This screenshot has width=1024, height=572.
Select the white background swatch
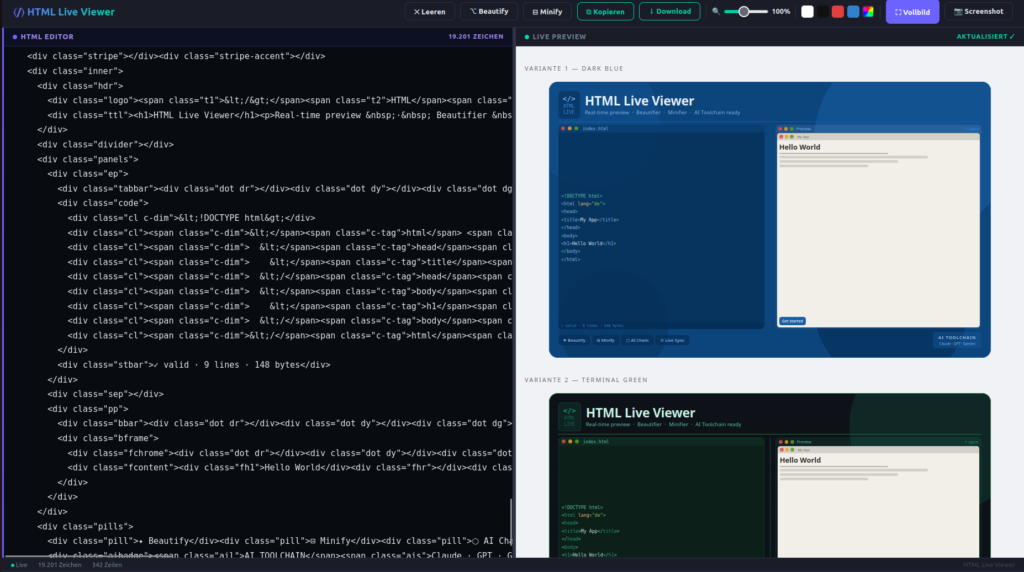tap(807, 12)
